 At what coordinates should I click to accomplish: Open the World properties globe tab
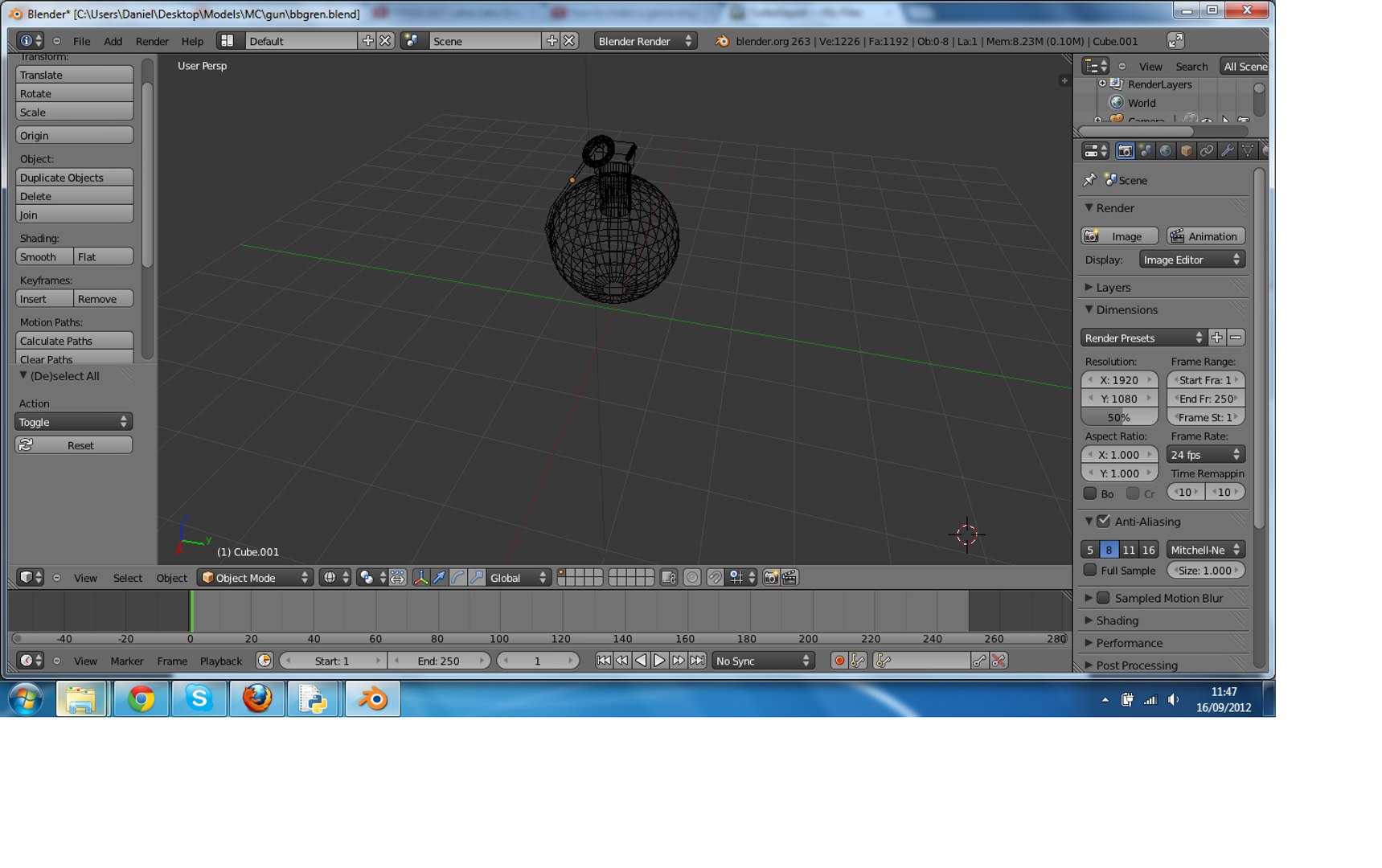click(x=1165, y=151)
